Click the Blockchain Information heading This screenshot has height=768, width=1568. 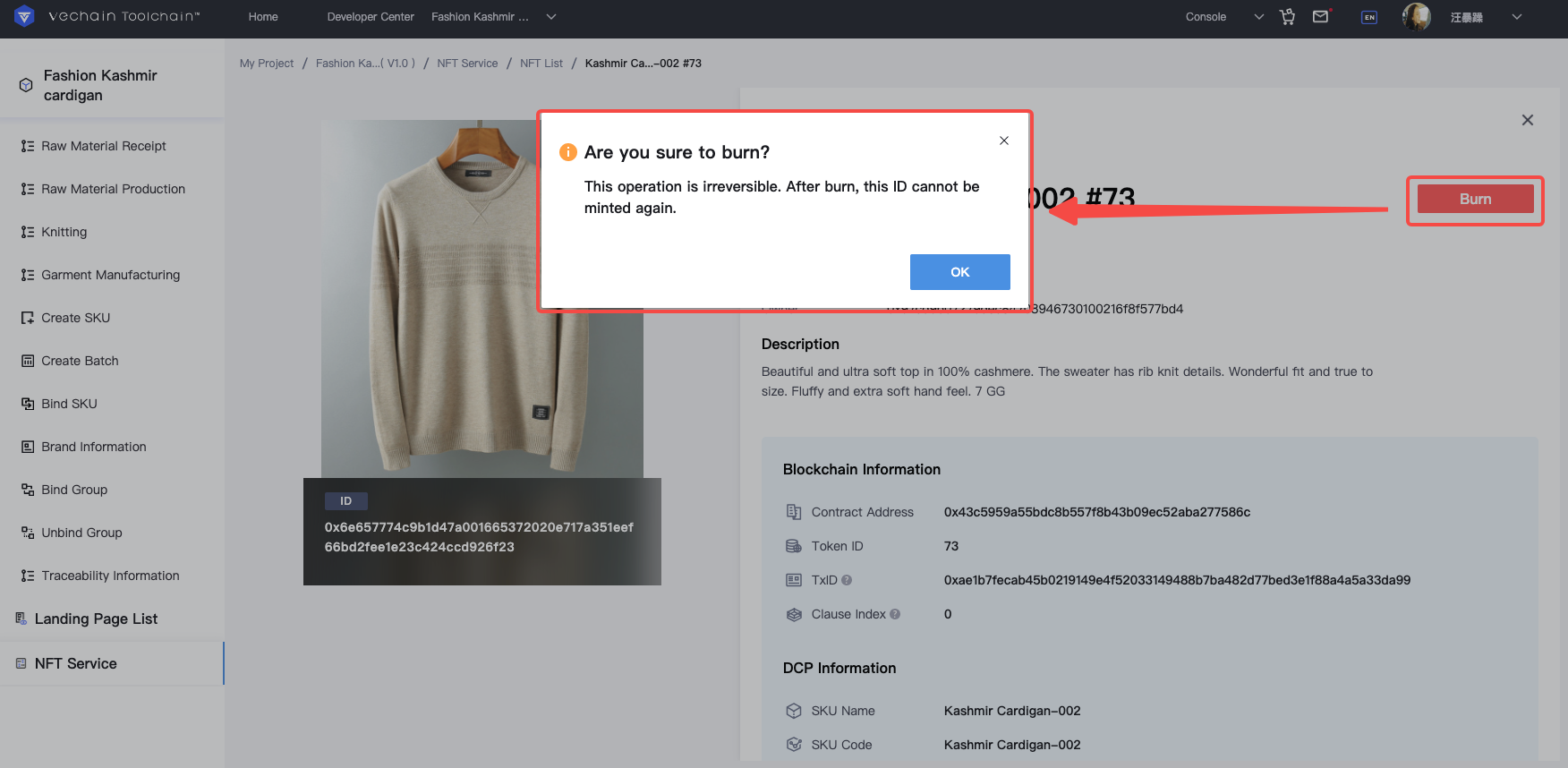coord(862,469)
